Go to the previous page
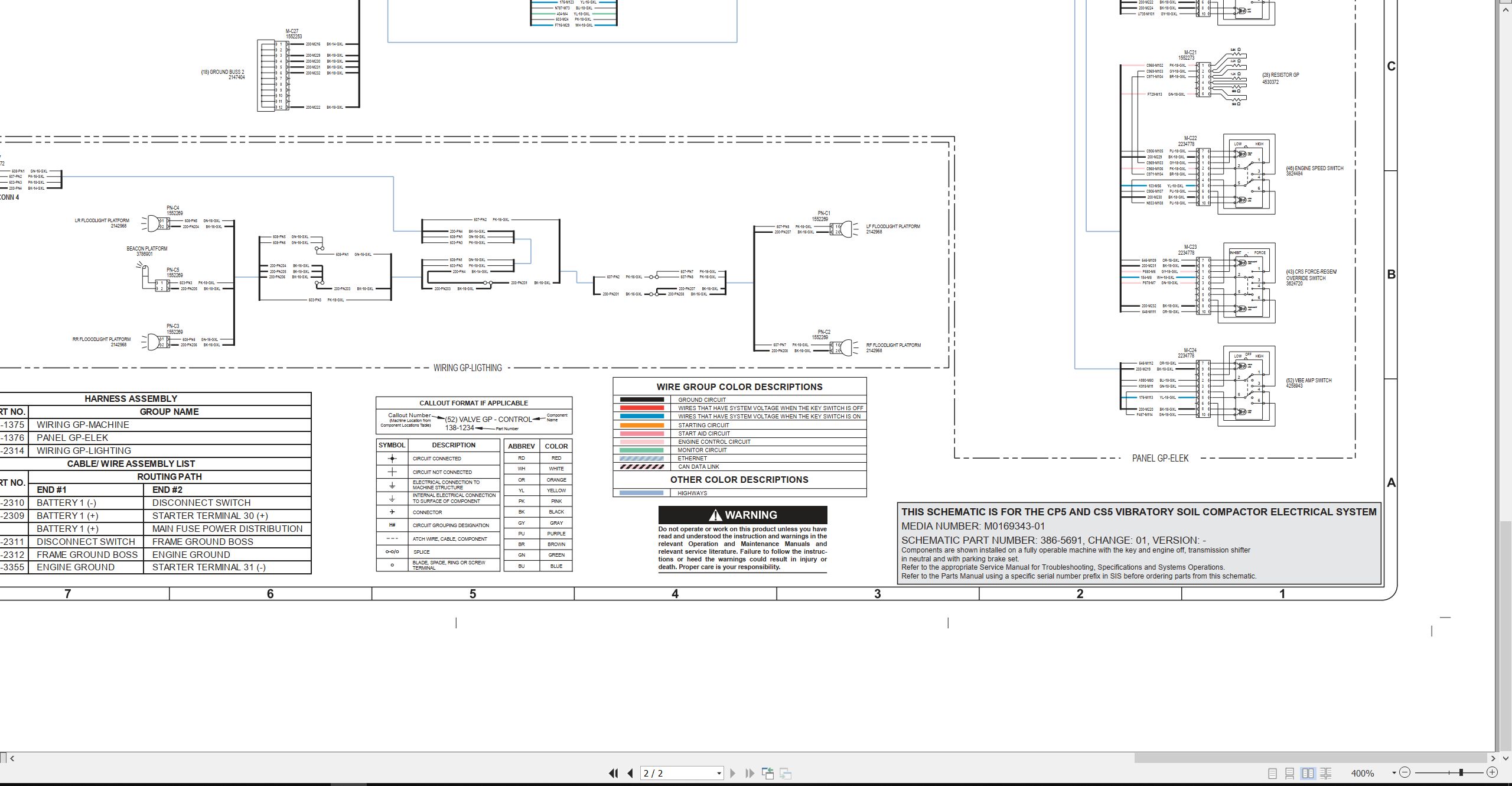Viewport: 1512px width, 786px height. pos(630,773)
